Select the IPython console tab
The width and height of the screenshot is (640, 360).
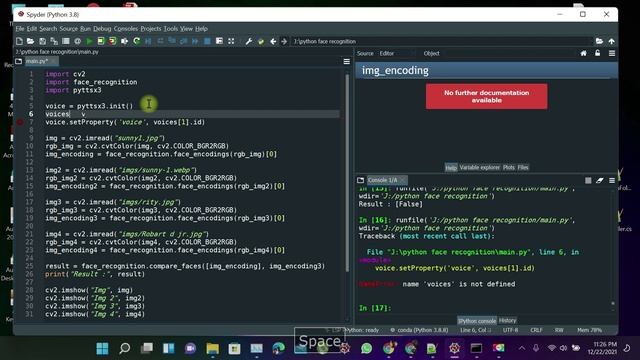(x=476, y=321)
